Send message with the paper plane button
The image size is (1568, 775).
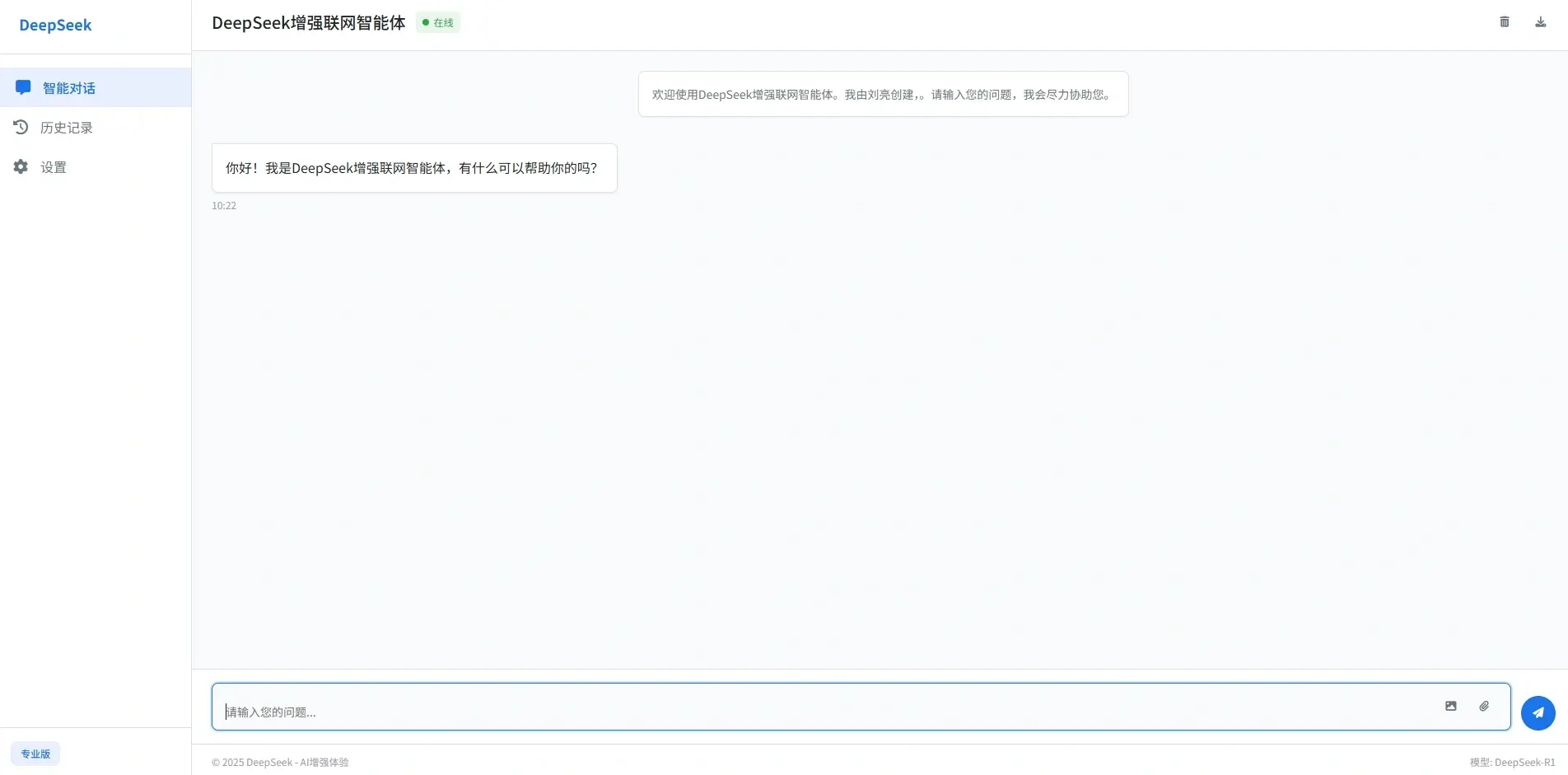click(x=1538, y=713)
